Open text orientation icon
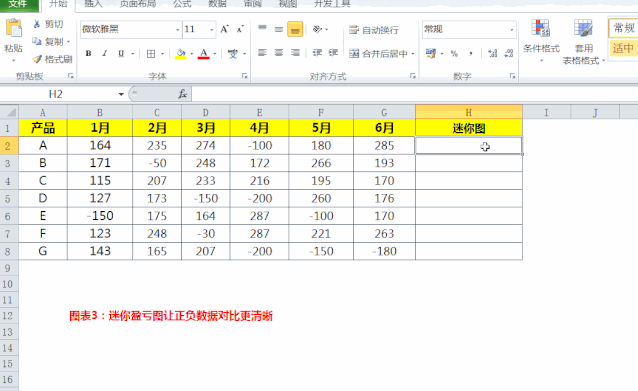 point(317,29)
